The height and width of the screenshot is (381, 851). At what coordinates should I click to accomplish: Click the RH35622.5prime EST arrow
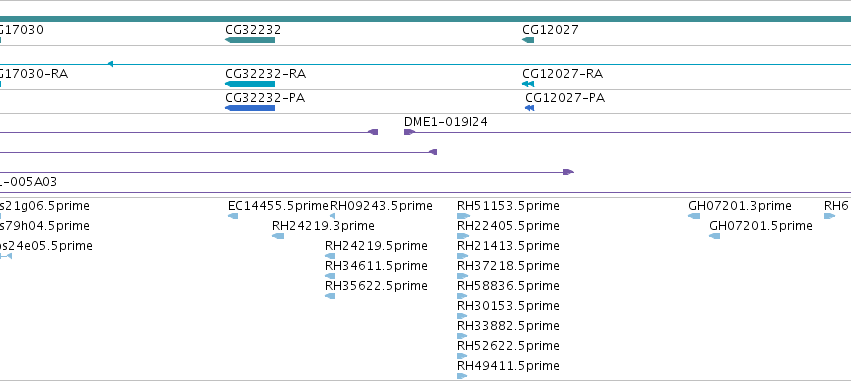[x=330, y=296]
